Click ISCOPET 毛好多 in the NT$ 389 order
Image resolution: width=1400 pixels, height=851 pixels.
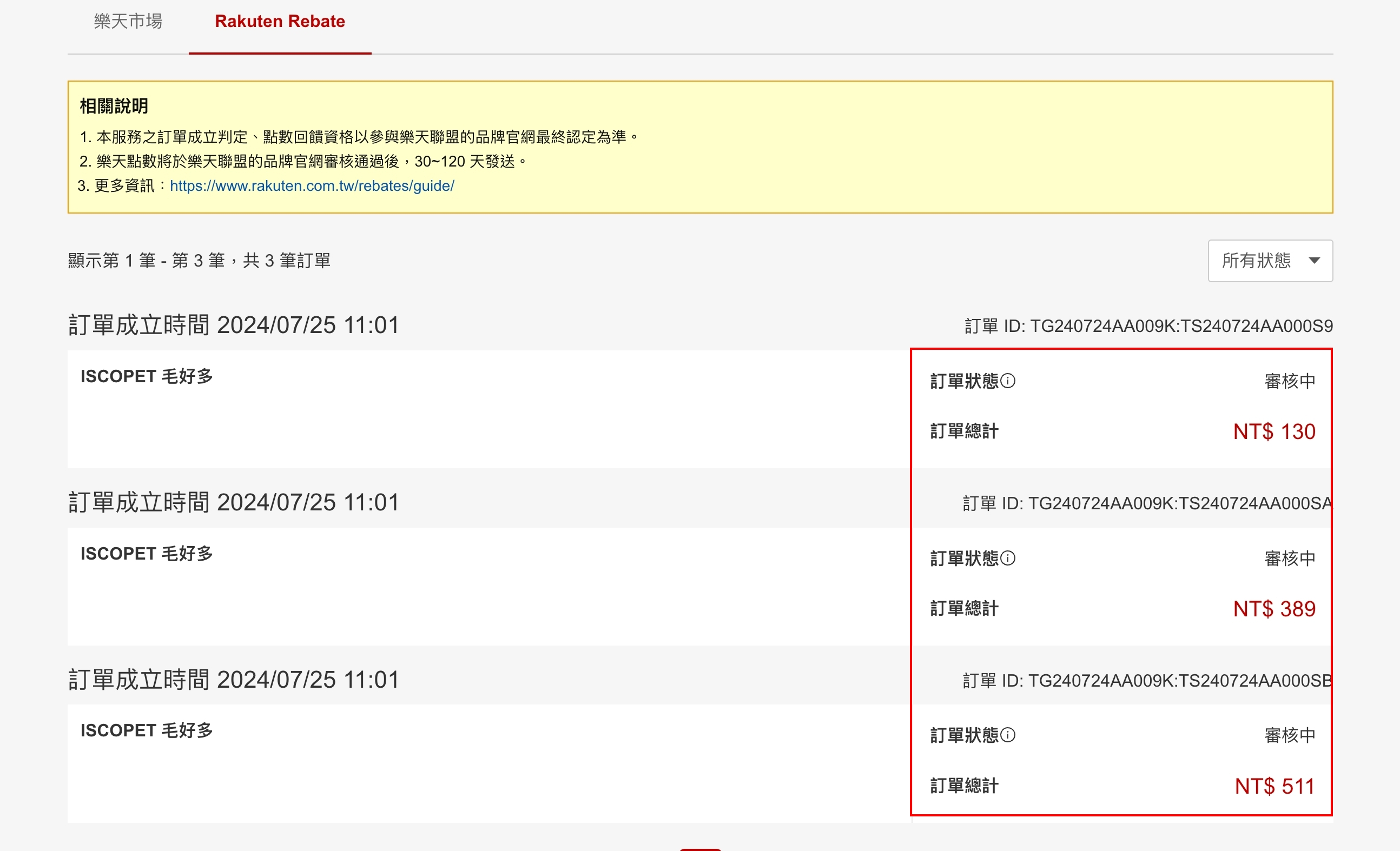click(x=147, y=554)
